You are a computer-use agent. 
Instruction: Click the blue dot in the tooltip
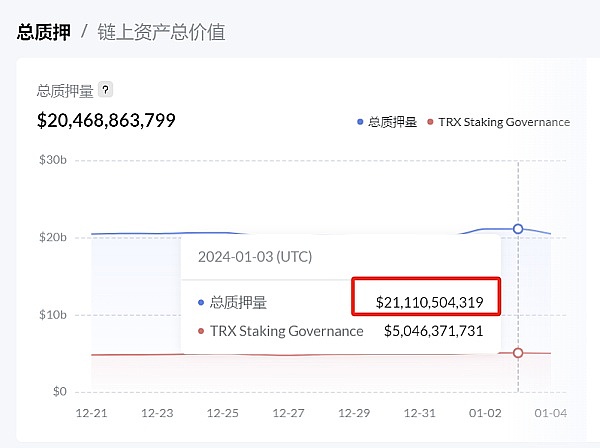pyautogui.click(x=201, y=302)
